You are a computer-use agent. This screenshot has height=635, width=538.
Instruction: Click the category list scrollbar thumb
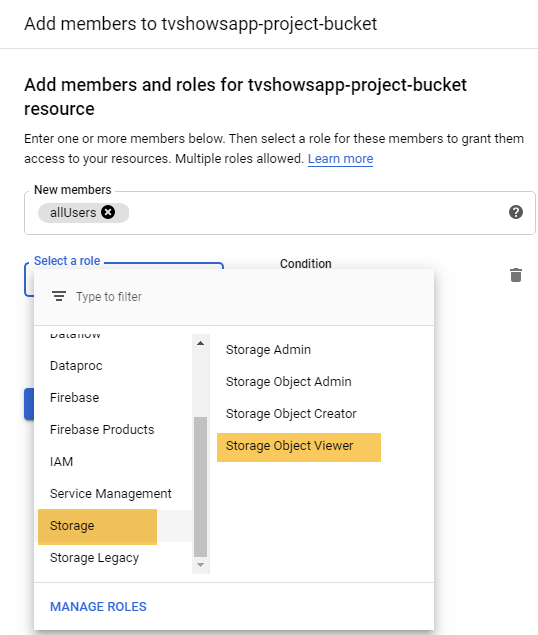tap(200, 487)
